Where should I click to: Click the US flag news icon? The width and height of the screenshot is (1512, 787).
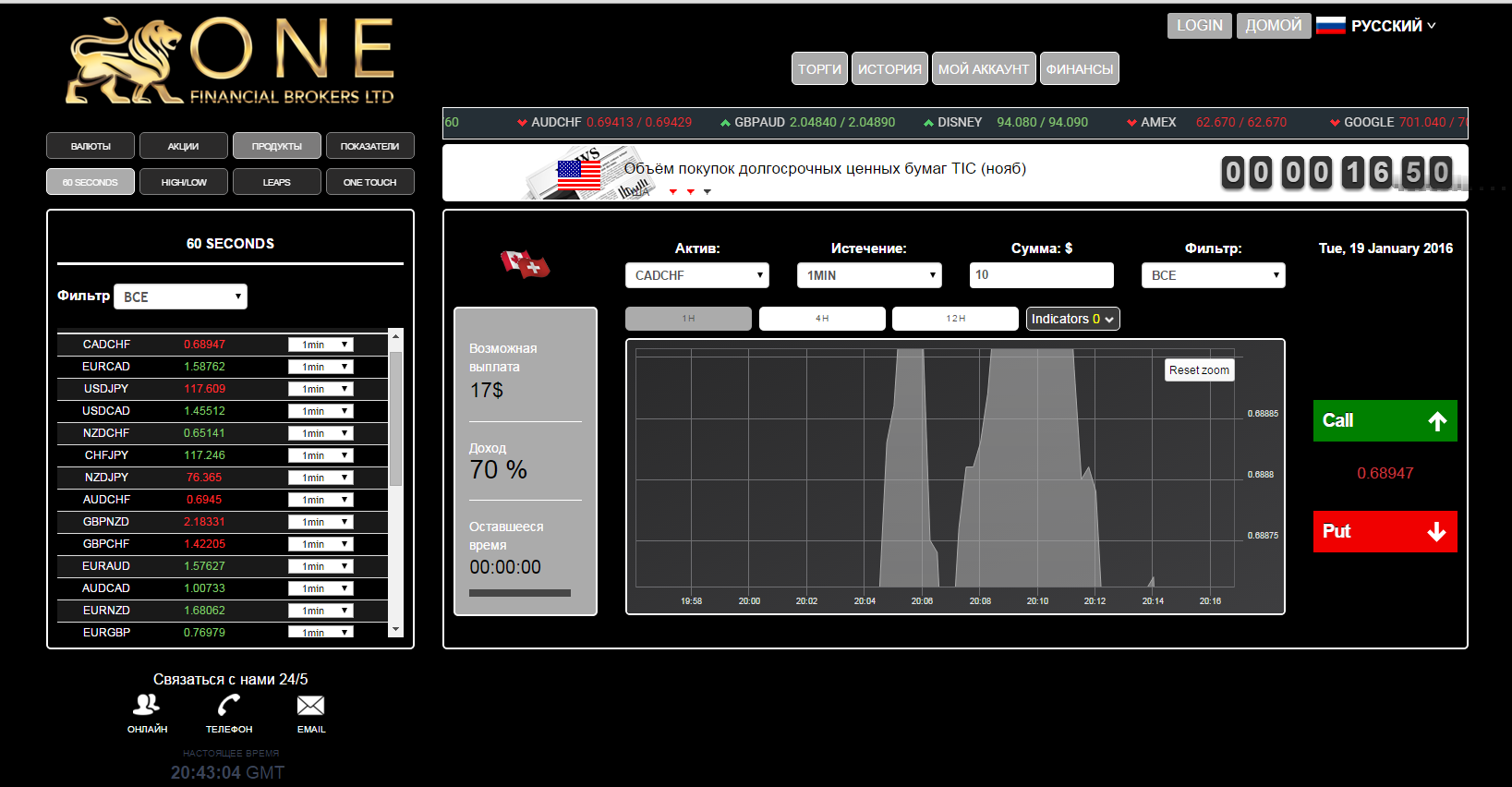click(x=579, y=174)
